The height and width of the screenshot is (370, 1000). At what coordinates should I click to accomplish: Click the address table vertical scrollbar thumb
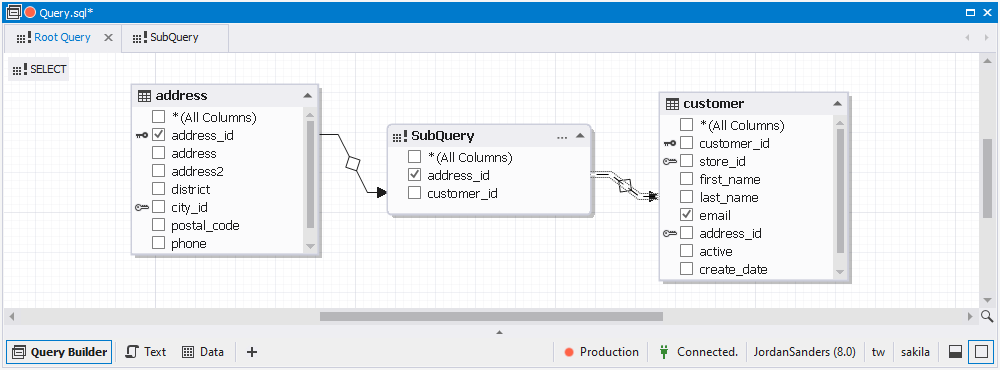311,175
